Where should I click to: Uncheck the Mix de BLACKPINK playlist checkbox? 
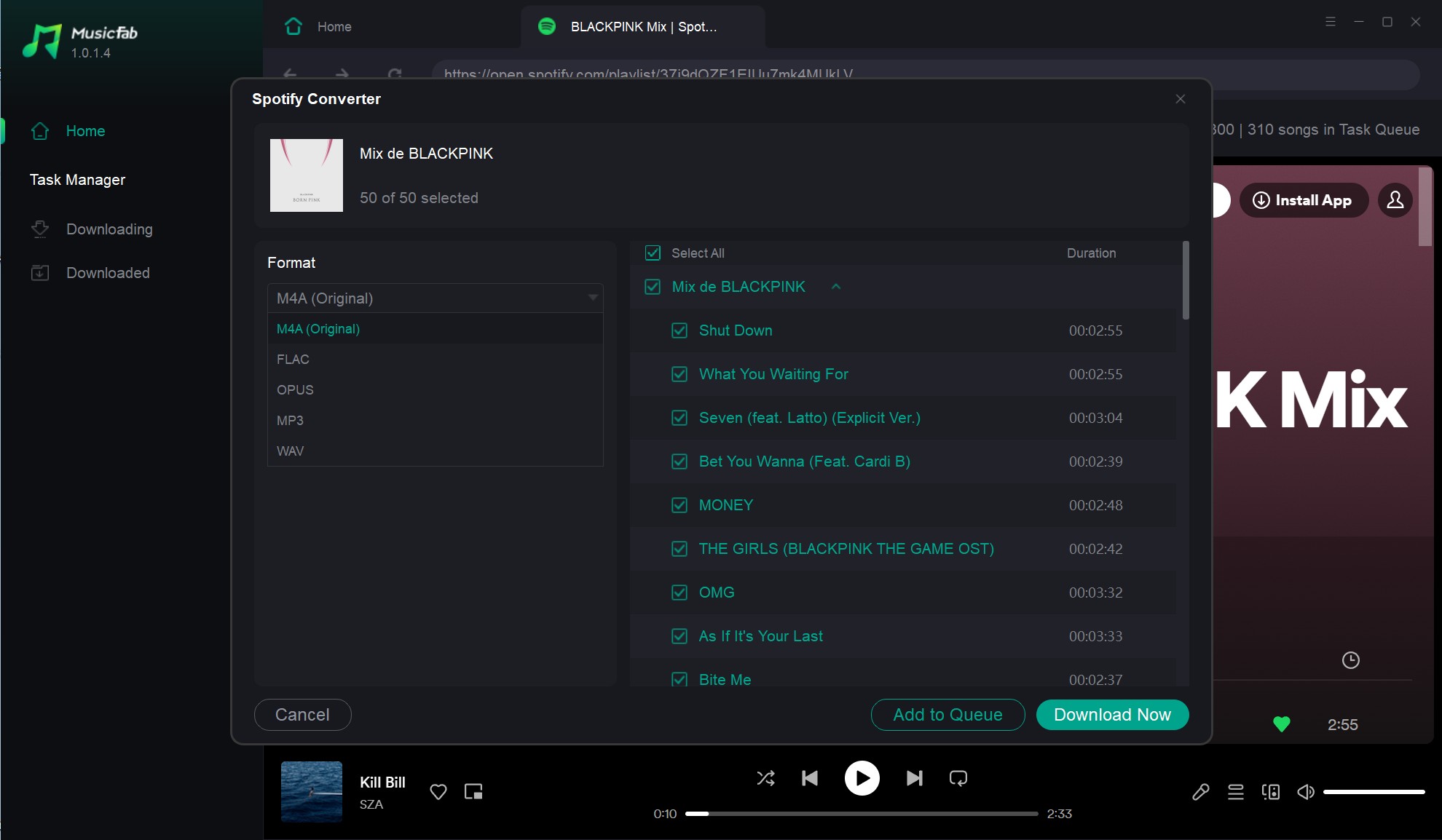pyautogui.click(x=653, y=287)
